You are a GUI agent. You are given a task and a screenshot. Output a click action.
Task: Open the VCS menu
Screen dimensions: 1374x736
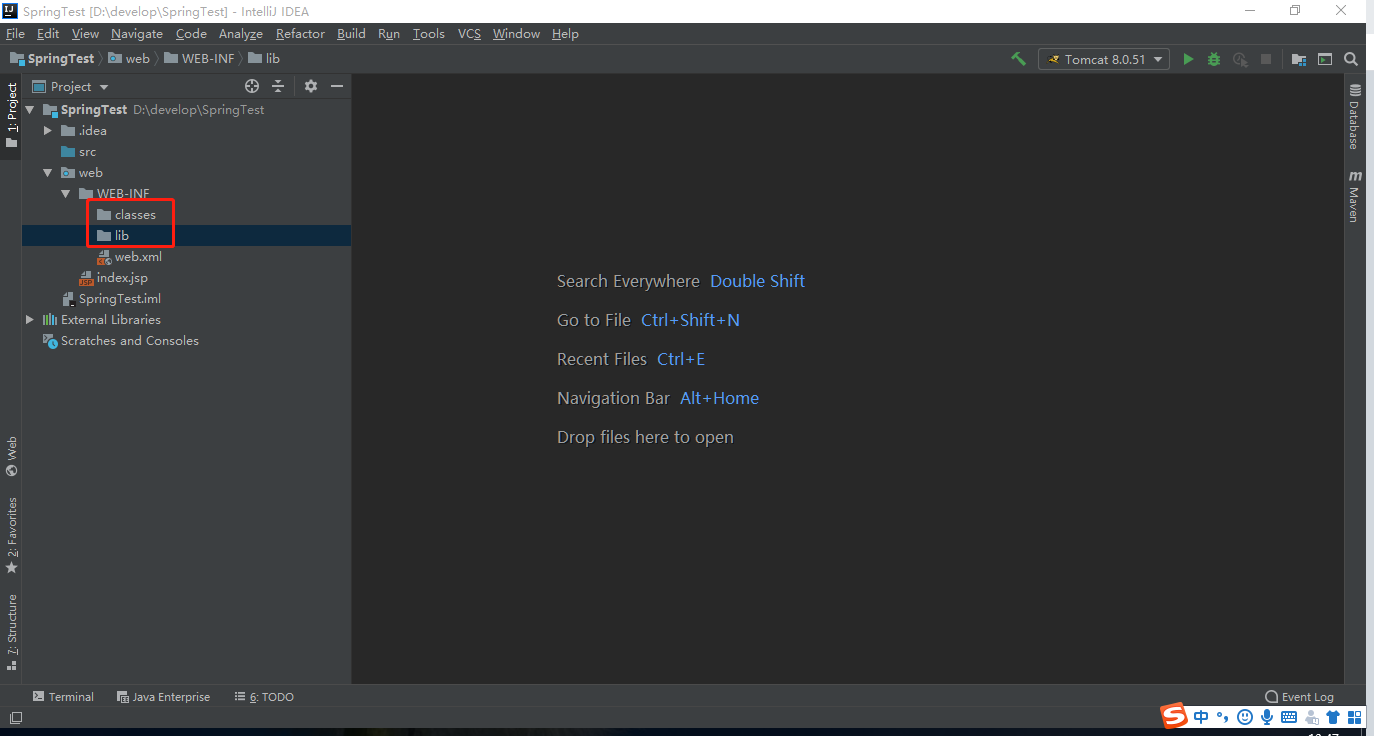click(x=469, y=33)
